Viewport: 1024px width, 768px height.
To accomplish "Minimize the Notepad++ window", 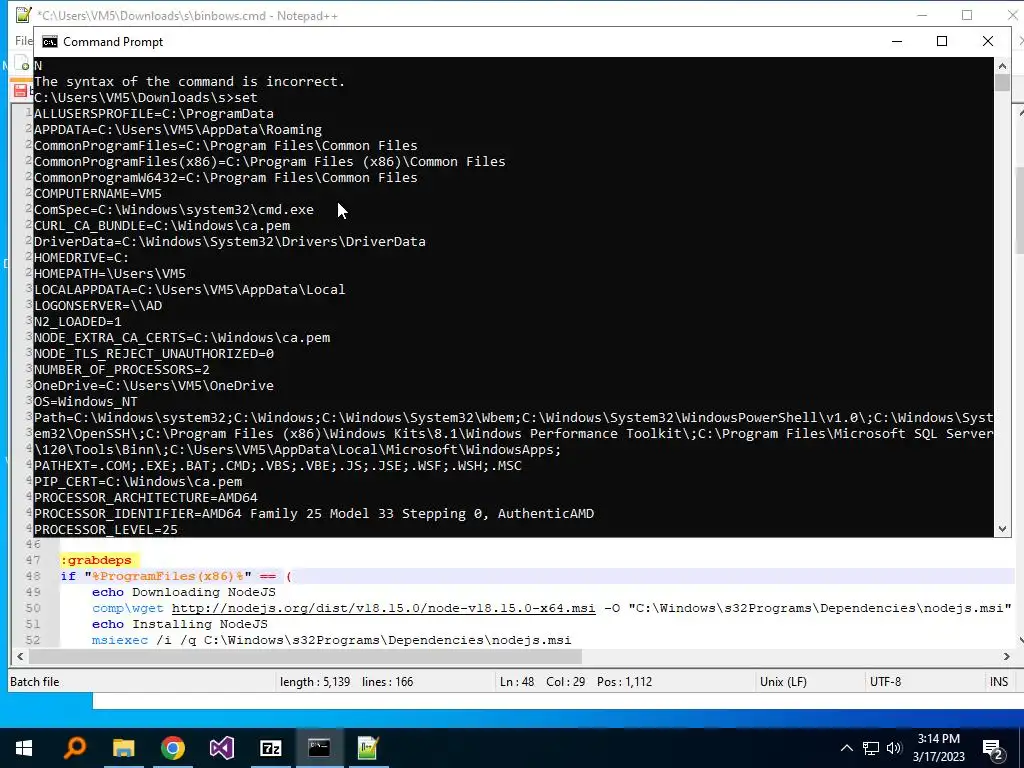I will [x=922, y=15].
